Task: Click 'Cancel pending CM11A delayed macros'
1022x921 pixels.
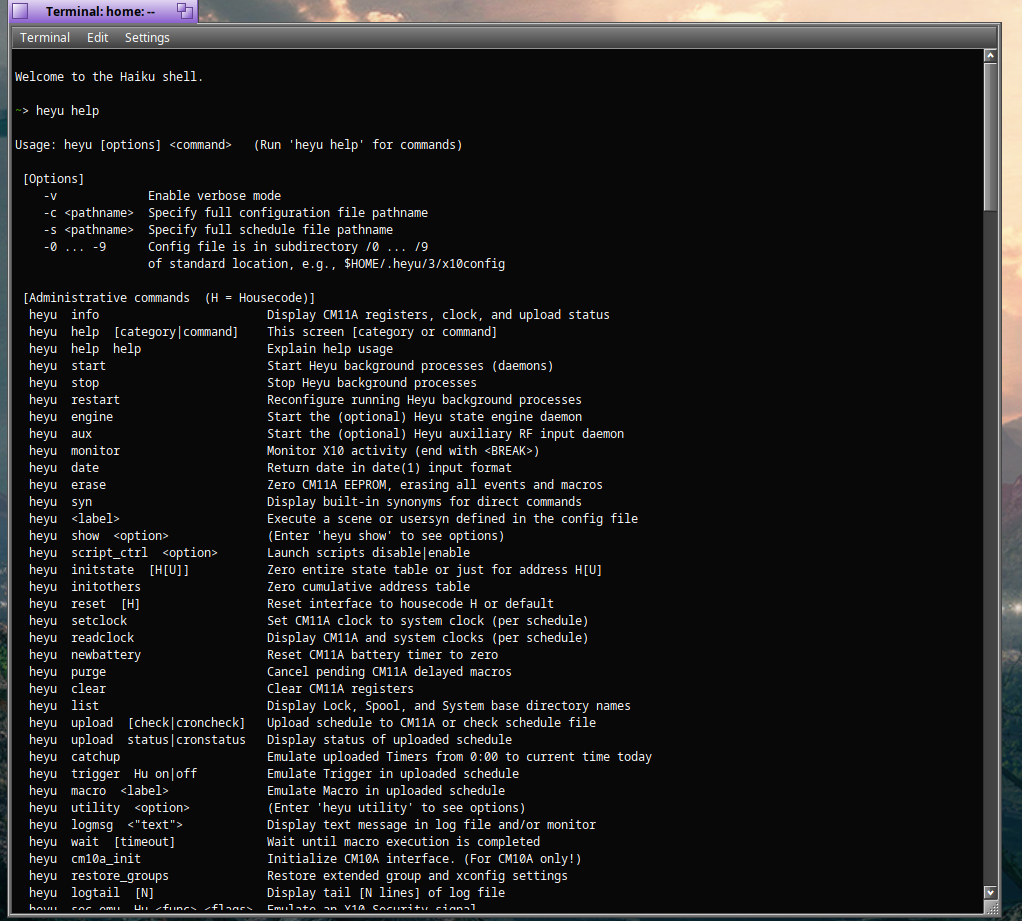Action: click(389, 671)
